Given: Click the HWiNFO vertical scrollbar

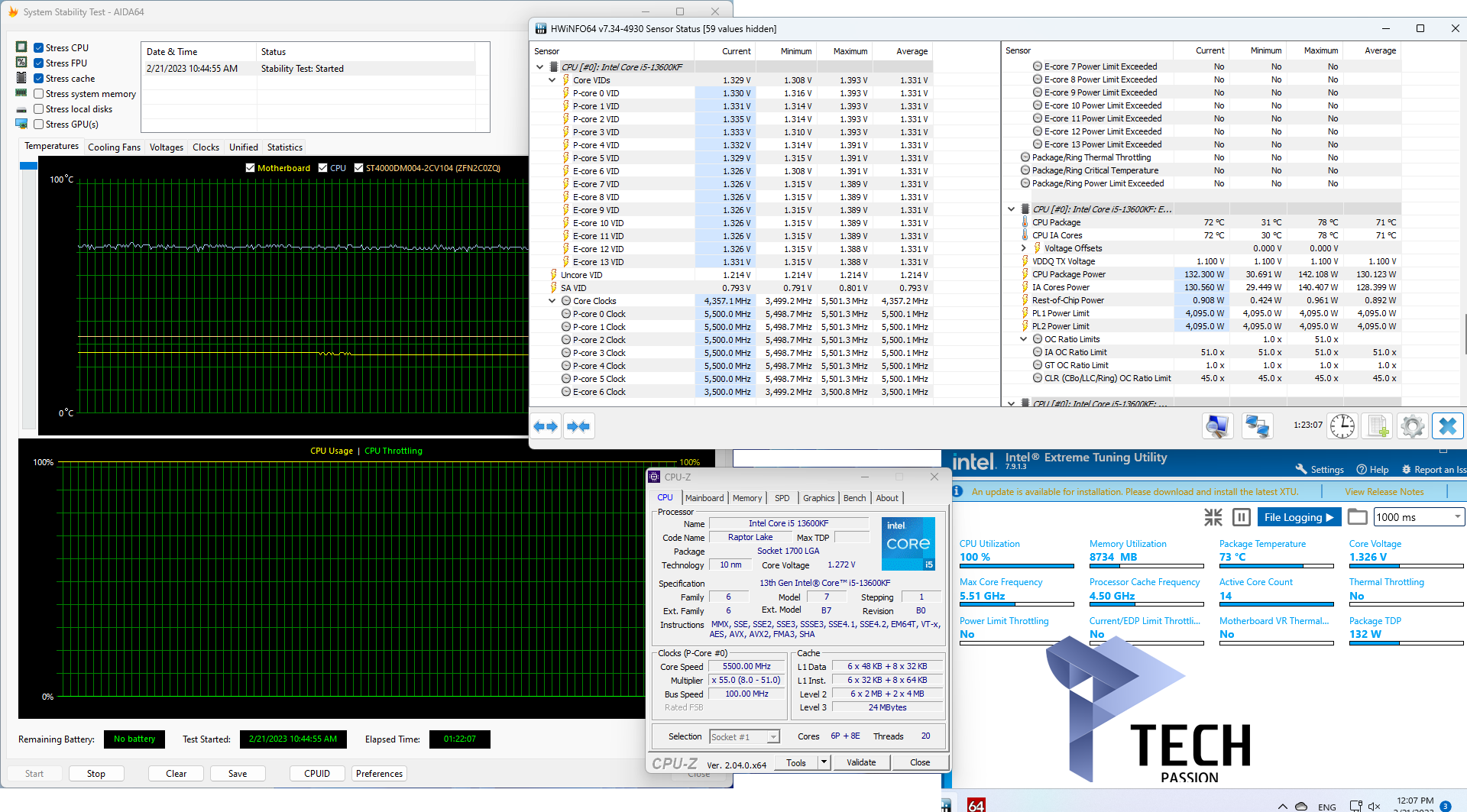Looking at the screenshot, I should click(1464, 334).
